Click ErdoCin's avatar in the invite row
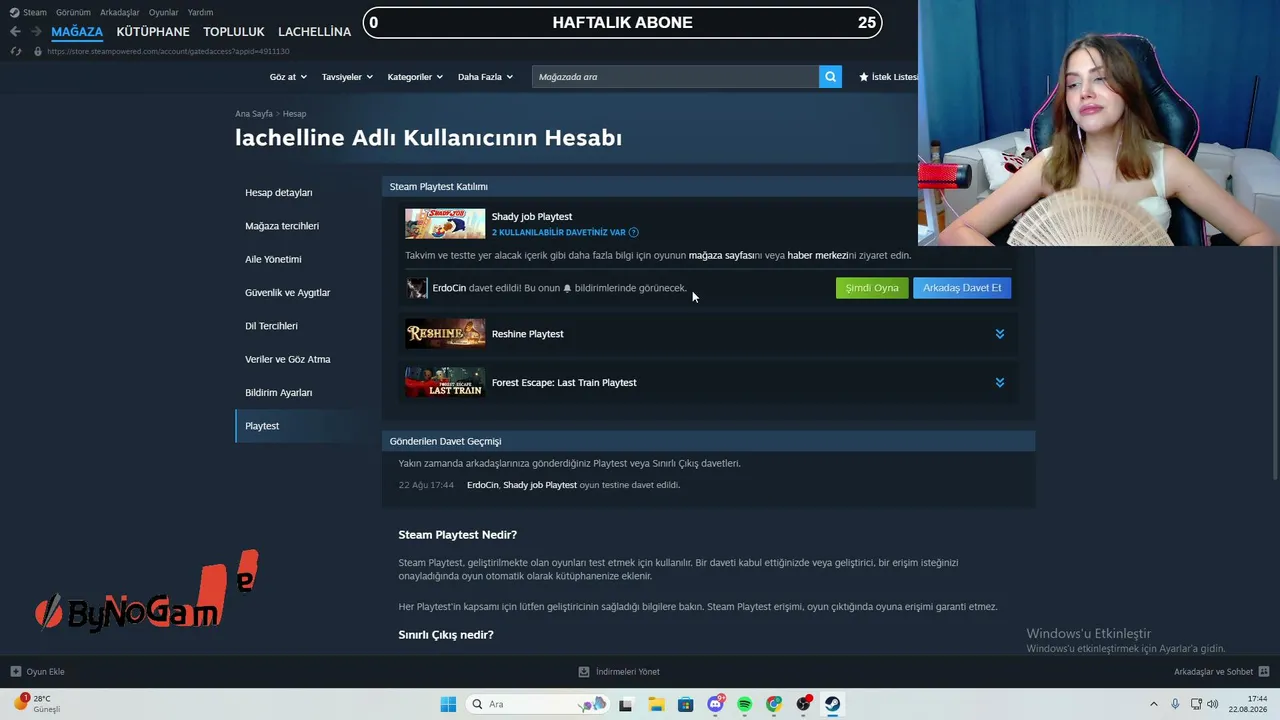Screen dimensions: 1280x720 coord(417,288)
